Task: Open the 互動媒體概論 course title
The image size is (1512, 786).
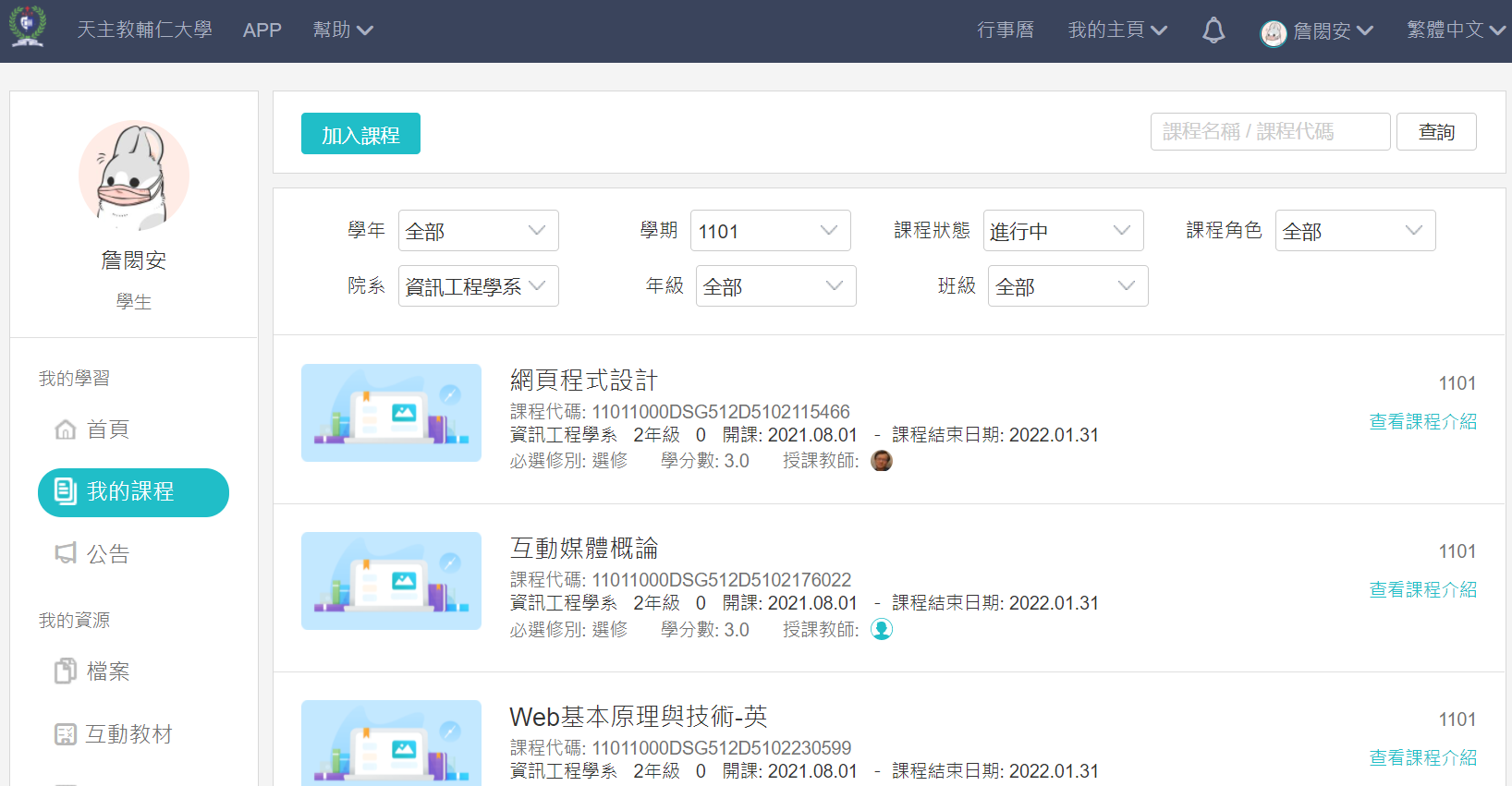Action: [584, 549]
